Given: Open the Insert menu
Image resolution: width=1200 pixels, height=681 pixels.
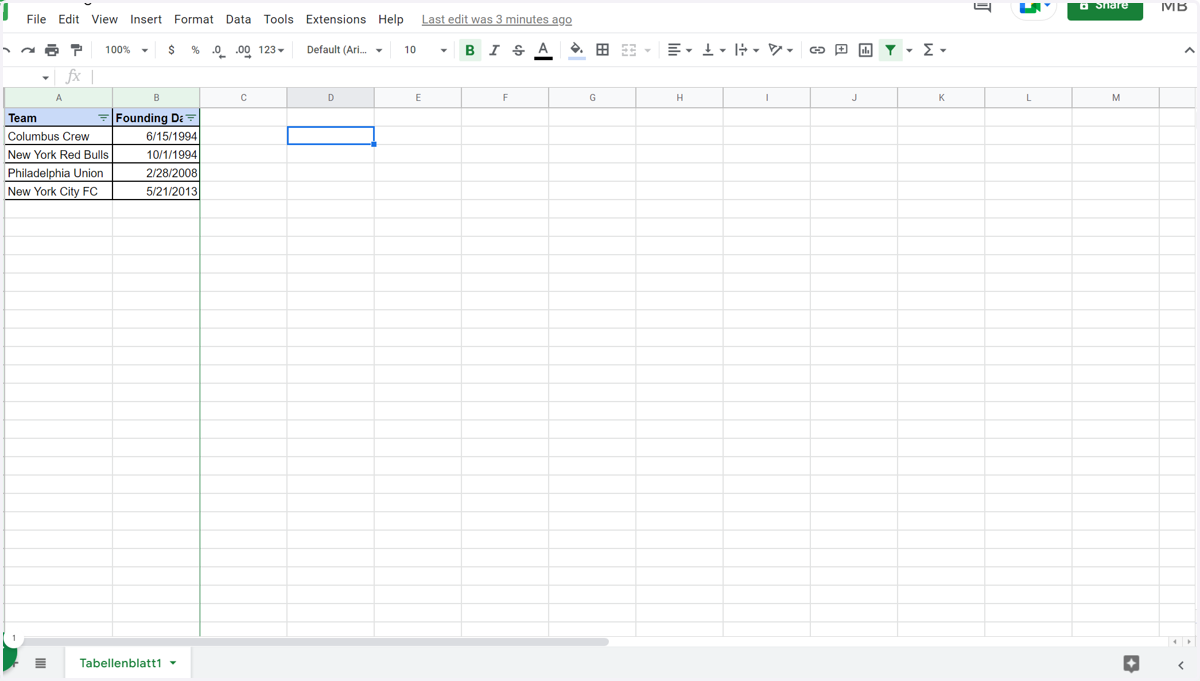Looking at the screenshot, I should click(x=146, y=19).
